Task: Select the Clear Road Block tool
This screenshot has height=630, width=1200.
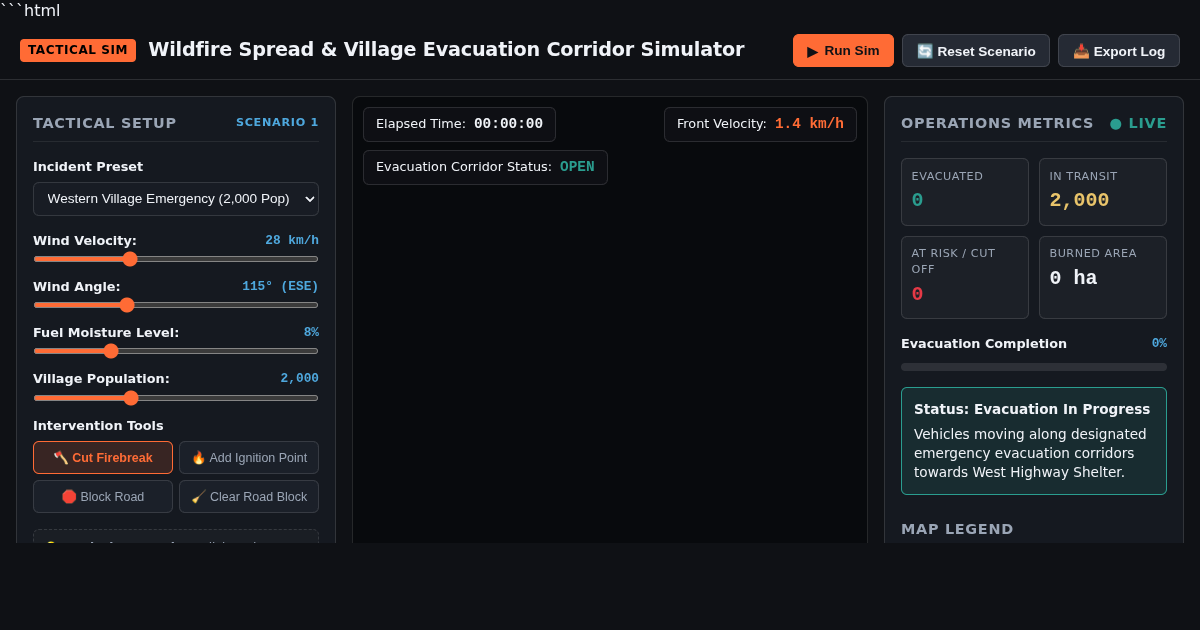Action: click(249, 497)
